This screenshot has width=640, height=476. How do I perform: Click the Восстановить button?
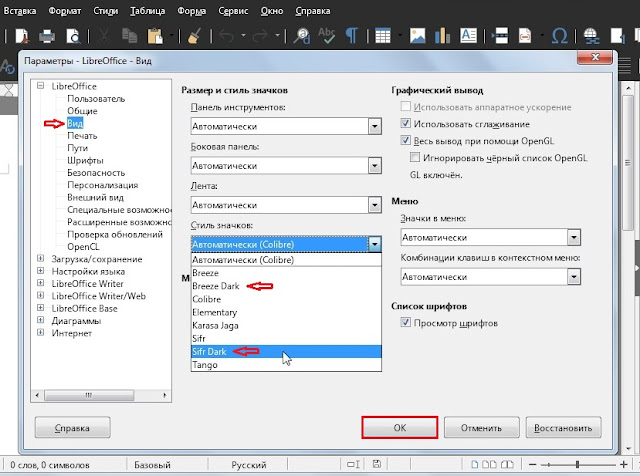point(563,428)
